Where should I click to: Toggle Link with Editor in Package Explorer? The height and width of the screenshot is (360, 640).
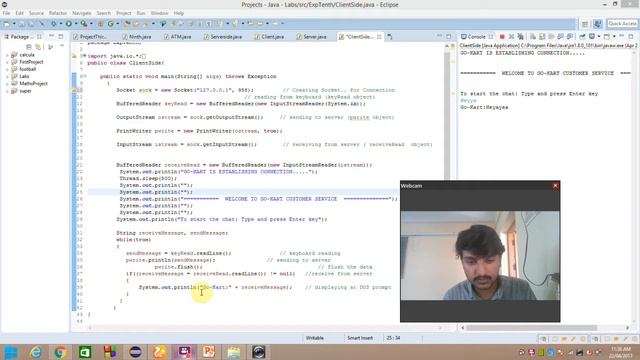click(x=38, y=47)
